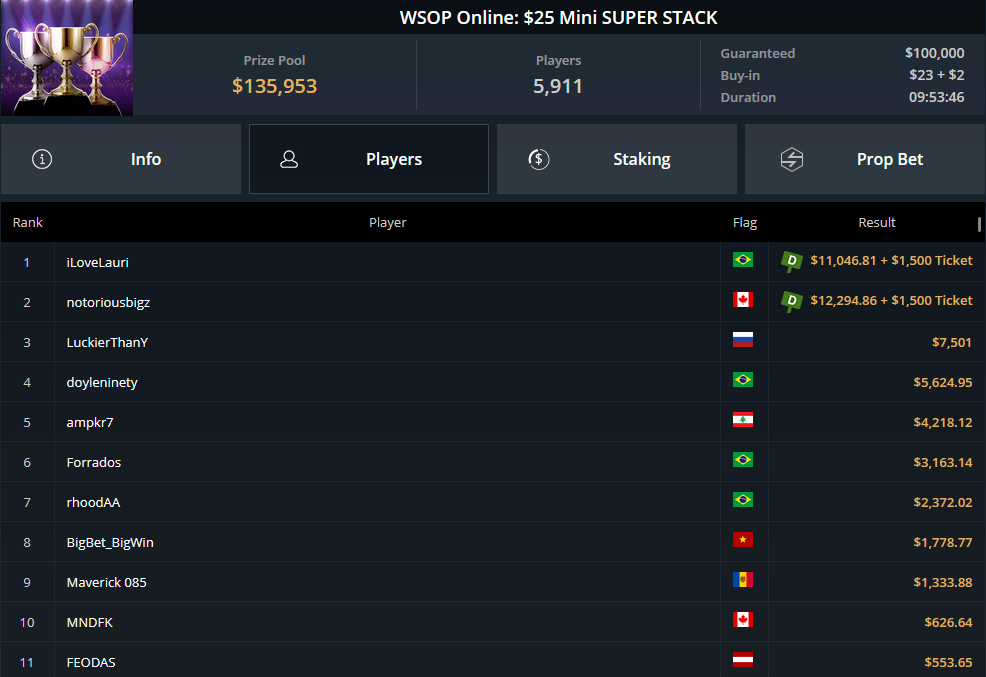Click the trophy tournament thumbnail
Screen dimensions: 986x677
[67, 58]
